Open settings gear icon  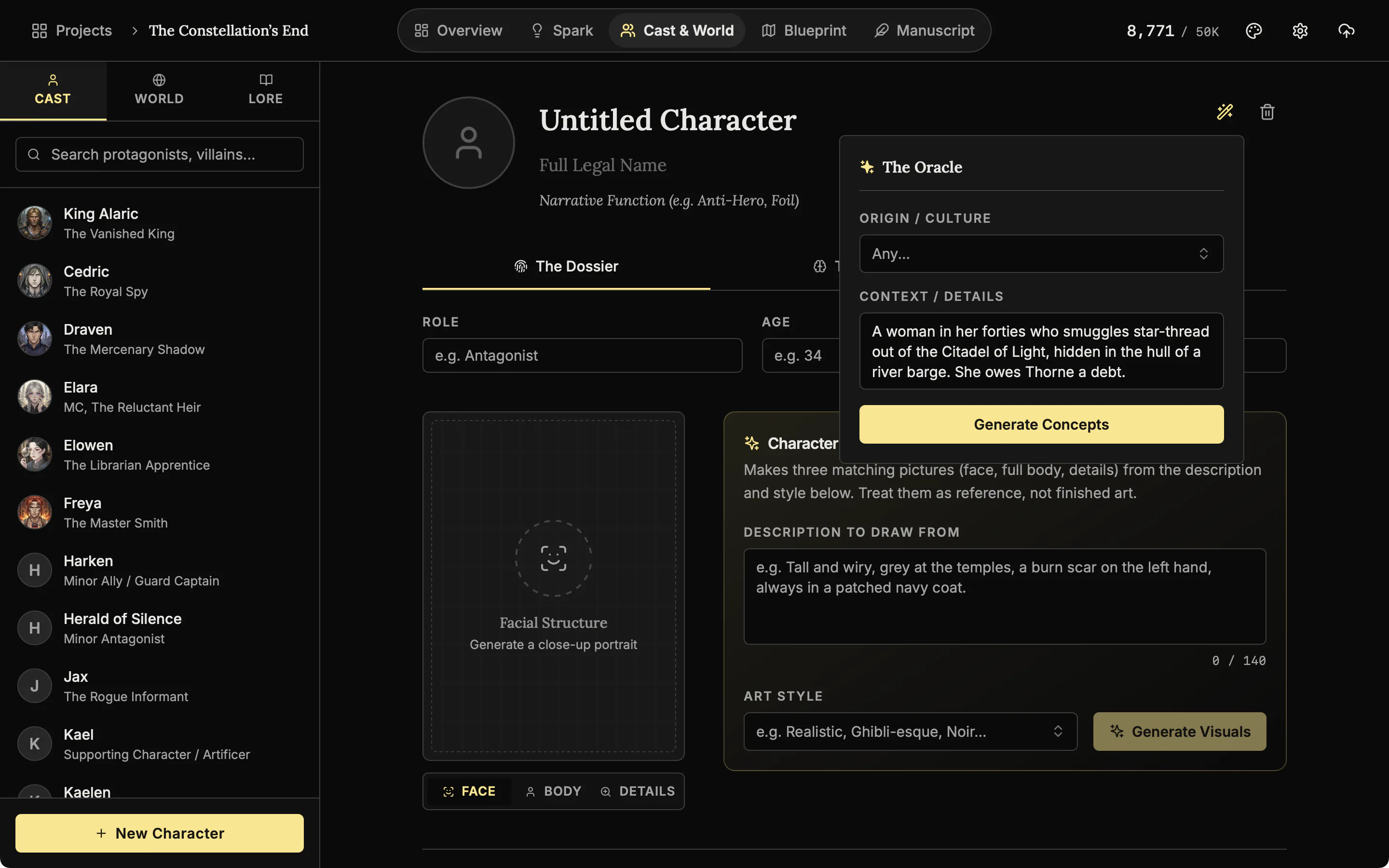point(1300,30)
